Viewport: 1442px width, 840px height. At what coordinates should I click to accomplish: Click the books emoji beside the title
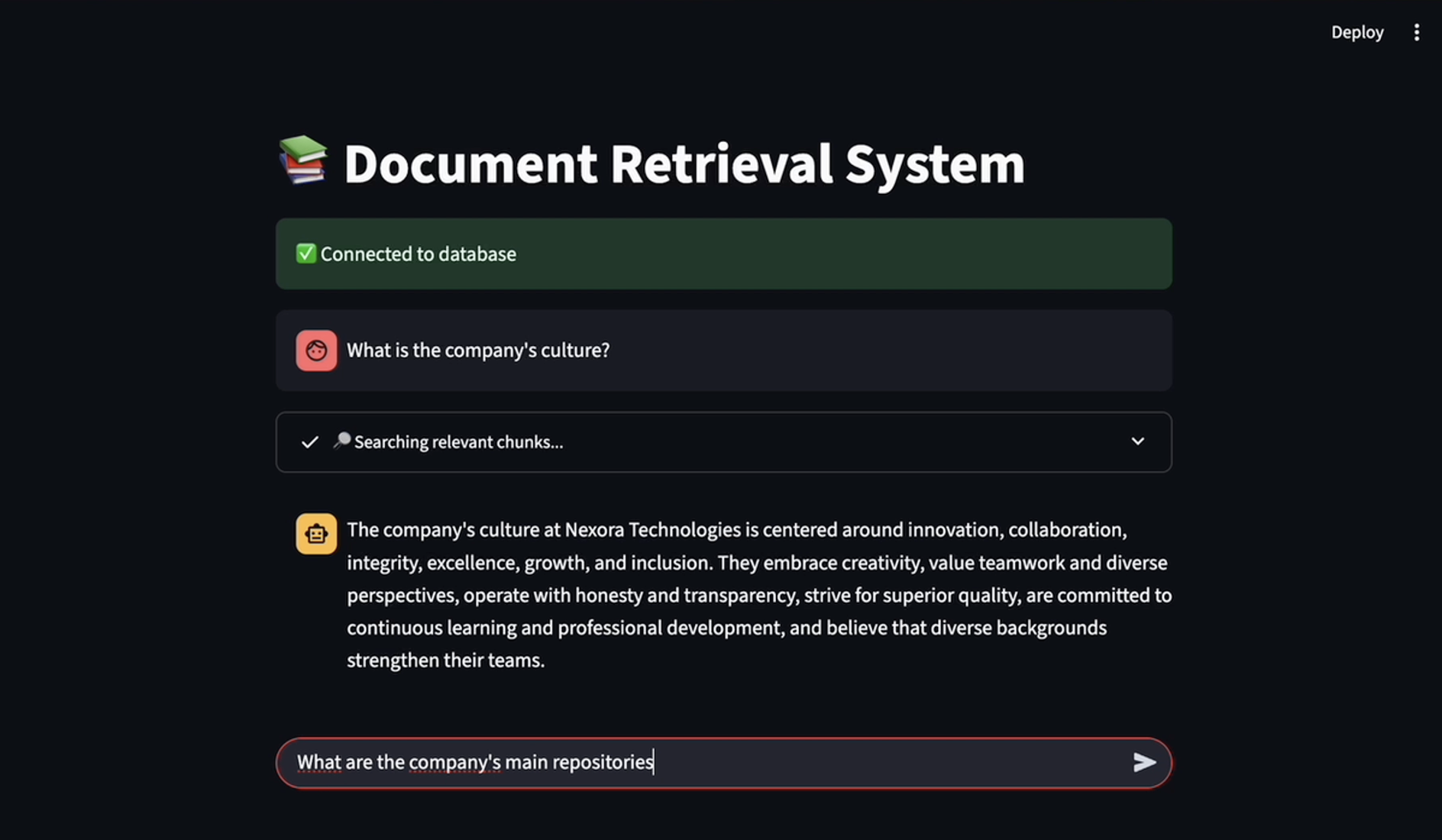(303, 160)
